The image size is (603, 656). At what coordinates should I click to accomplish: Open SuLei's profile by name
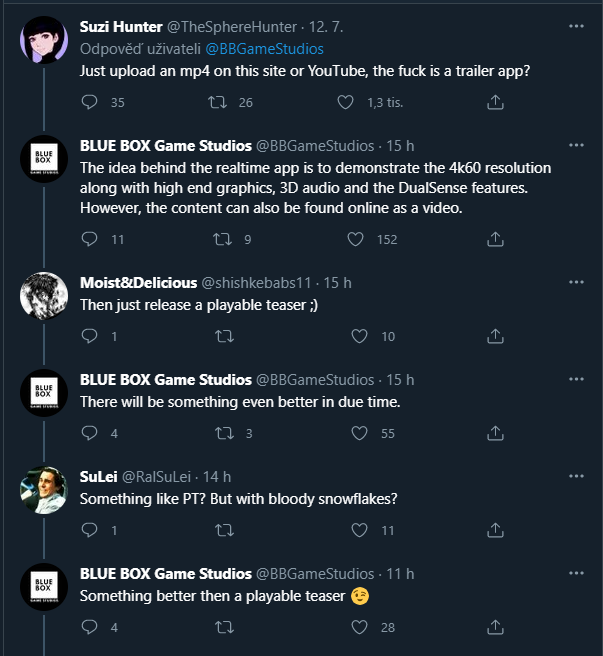pyautogui.click(x=98, y=477)
